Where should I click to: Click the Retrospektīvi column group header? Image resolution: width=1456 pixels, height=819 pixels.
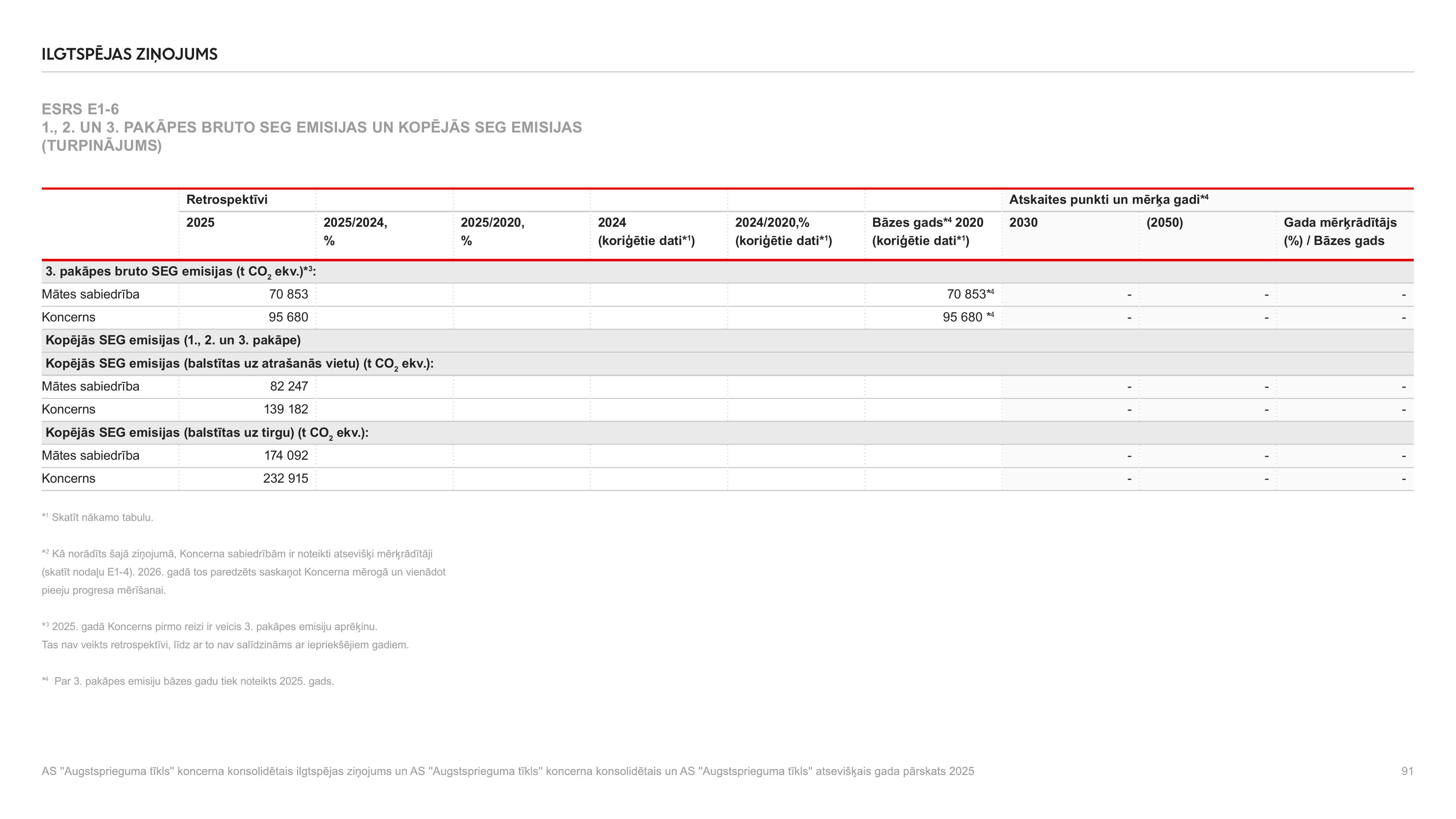(227, 199)
